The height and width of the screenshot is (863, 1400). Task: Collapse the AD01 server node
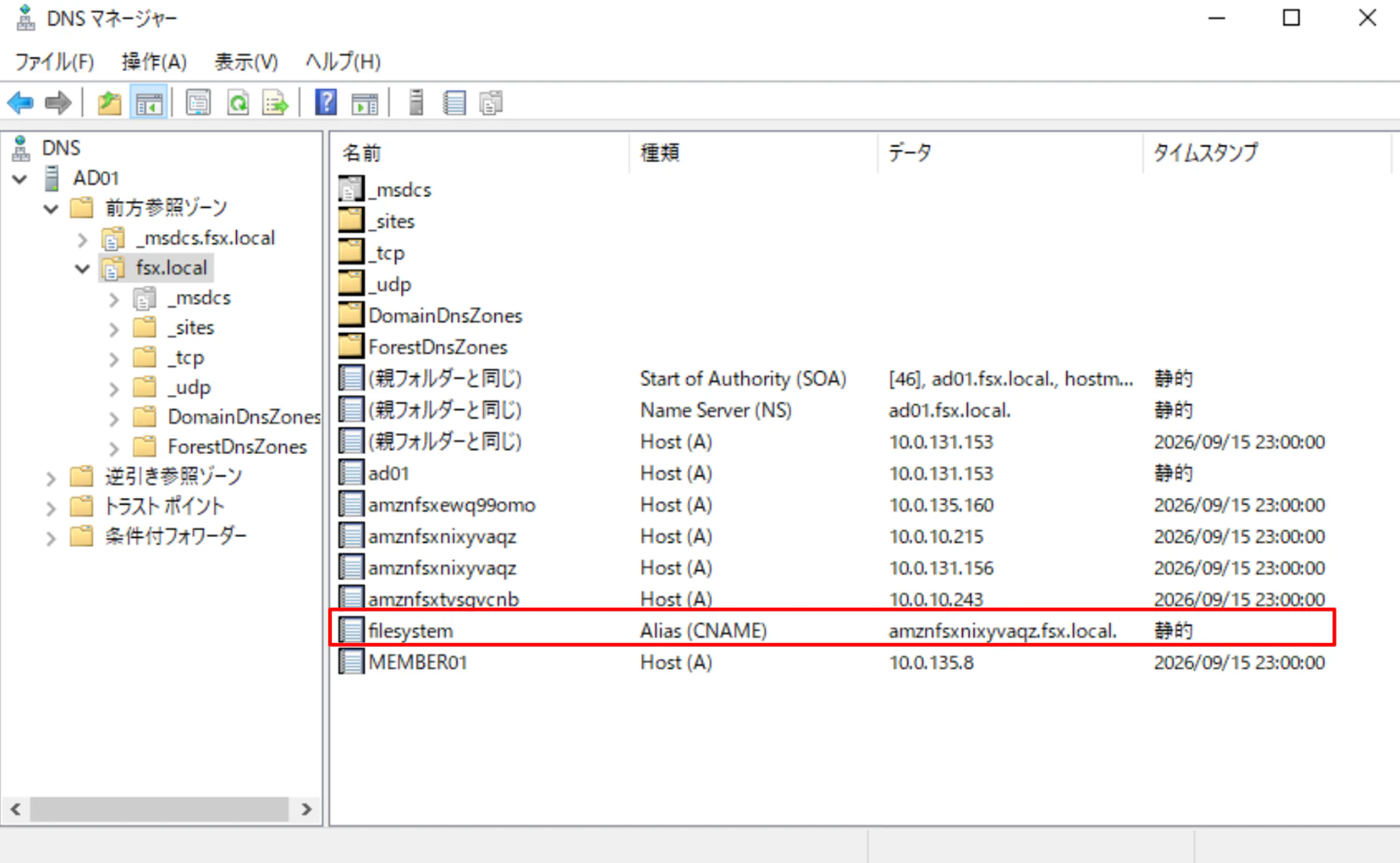tap(20, 179)
